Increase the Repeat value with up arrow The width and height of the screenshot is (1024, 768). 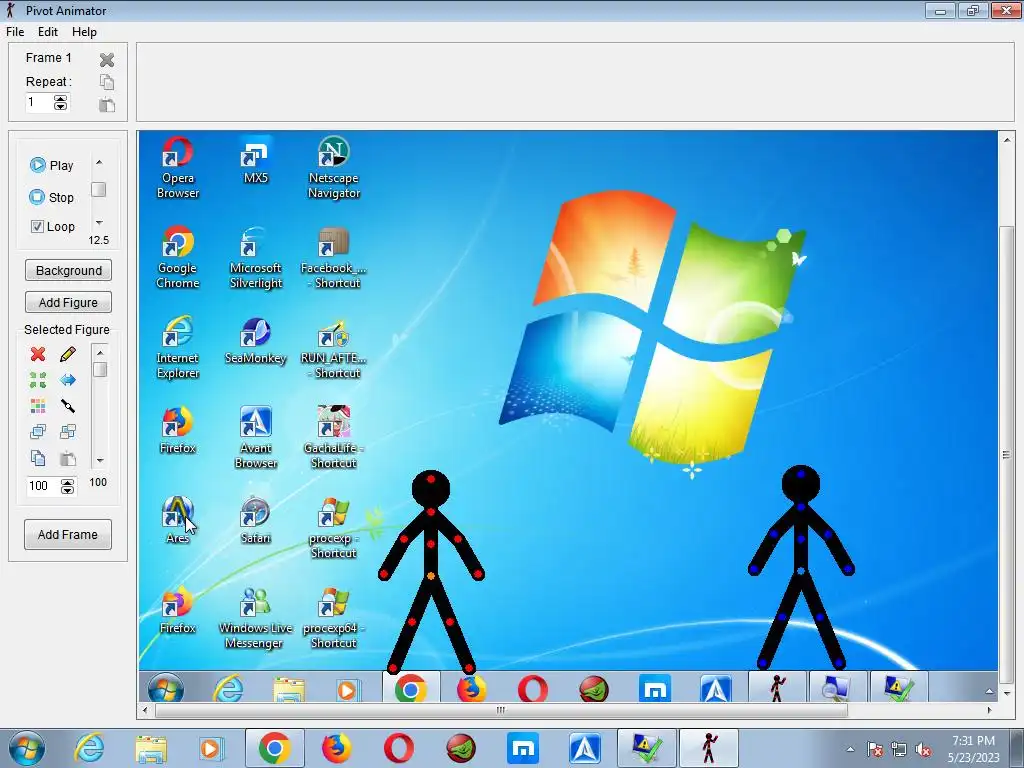pos(60,99)
